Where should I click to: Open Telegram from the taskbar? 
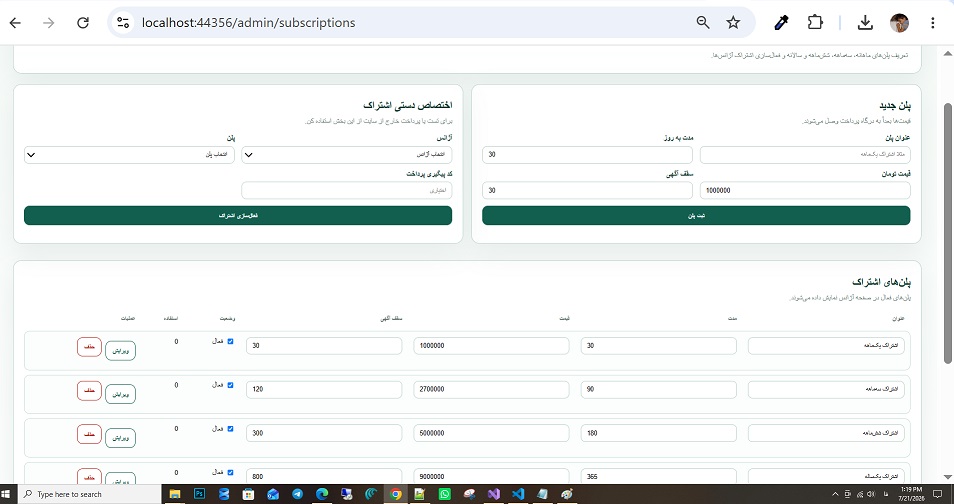tap(298, 494)
